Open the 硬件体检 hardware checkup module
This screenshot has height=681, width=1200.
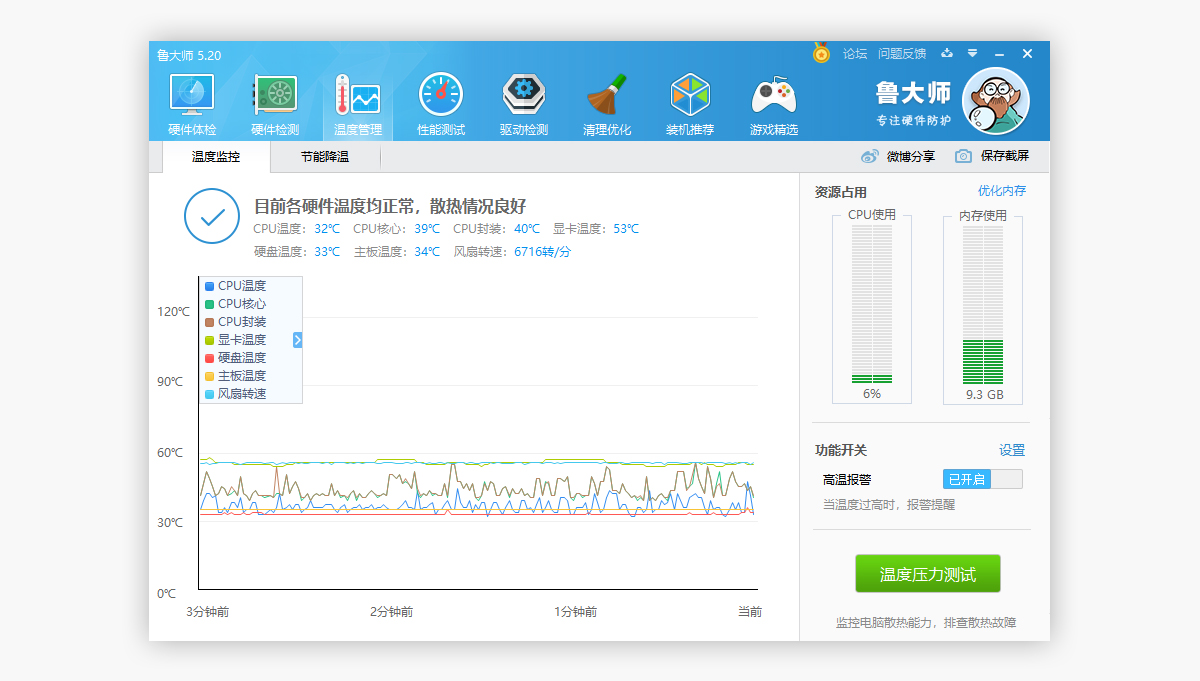pyautogui.click(x=191, y=105)
